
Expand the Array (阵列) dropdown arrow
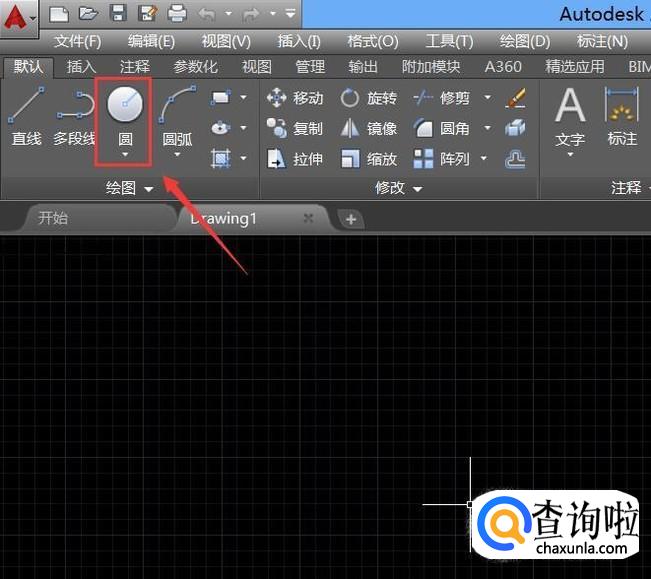pyautogui.click(x=483, y=158)
